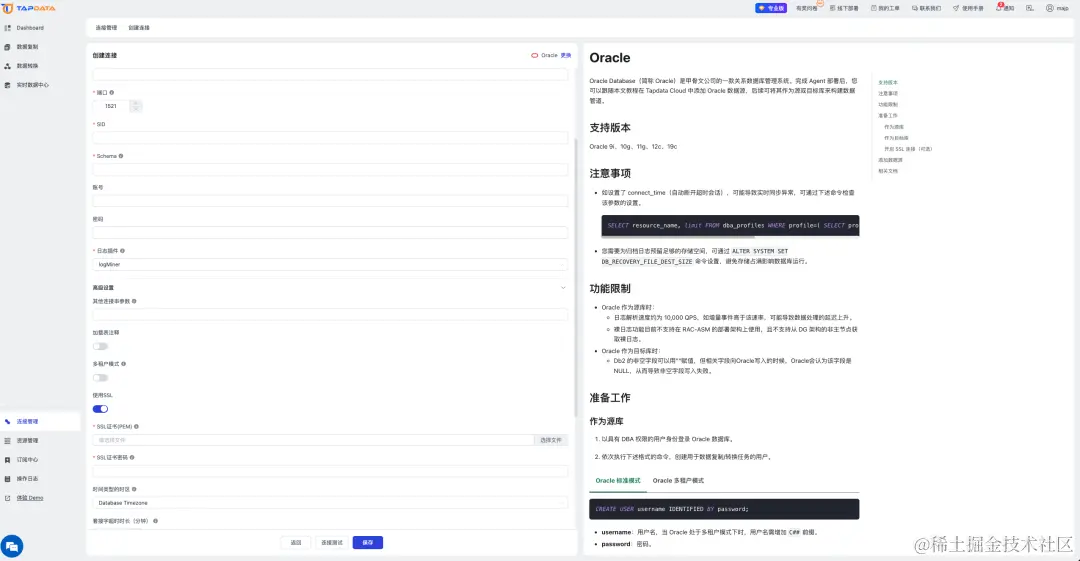Image resolution: width=1080 pixels, height=561 pixels.
Task: Jump to 准备工作 in the outline
Action: click(x=888, y=115)
